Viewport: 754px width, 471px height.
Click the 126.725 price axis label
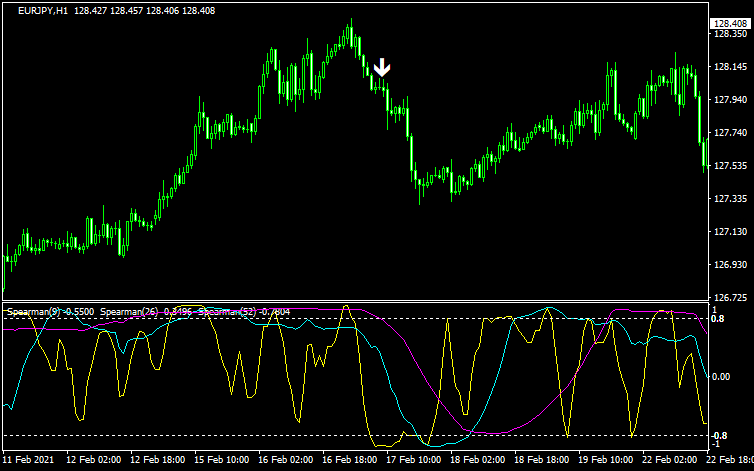point(728,298)
